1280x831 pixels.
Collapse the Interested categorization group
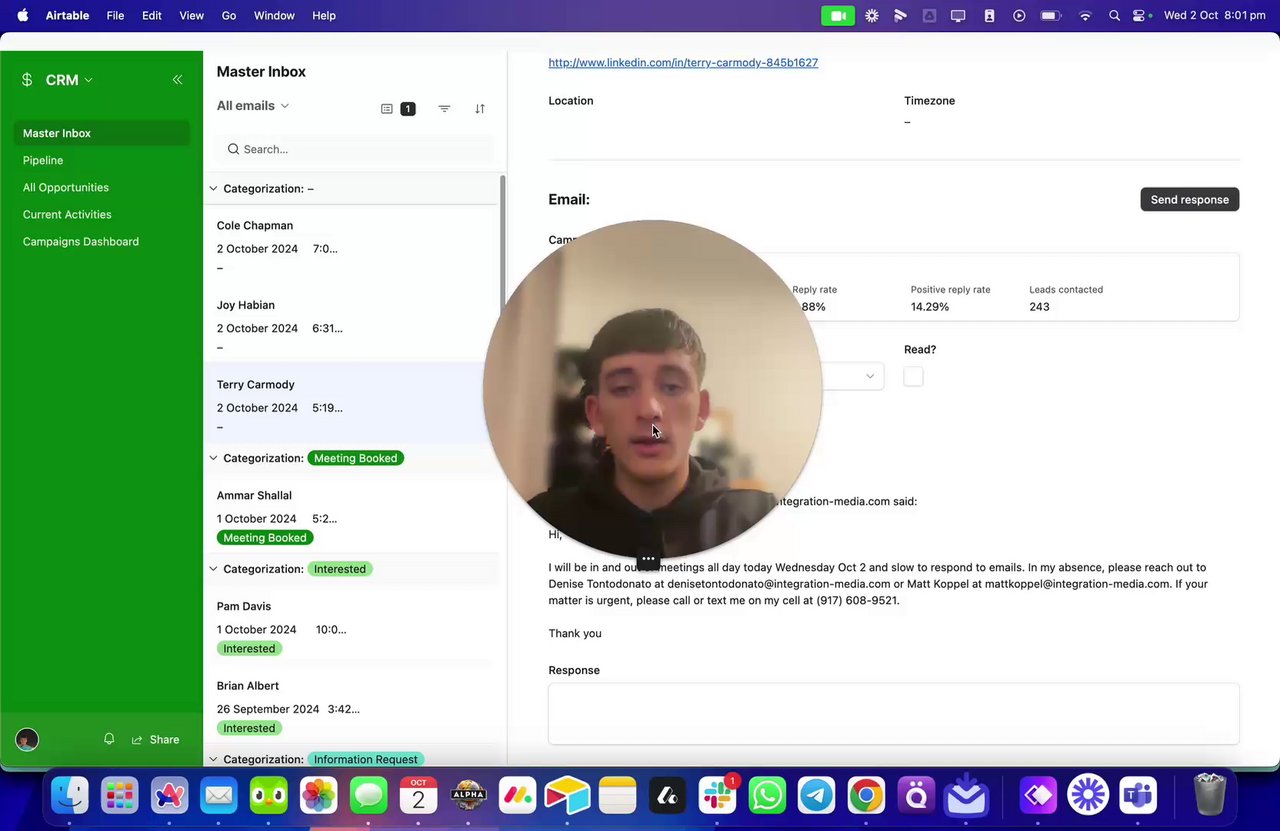coord(213,569)
